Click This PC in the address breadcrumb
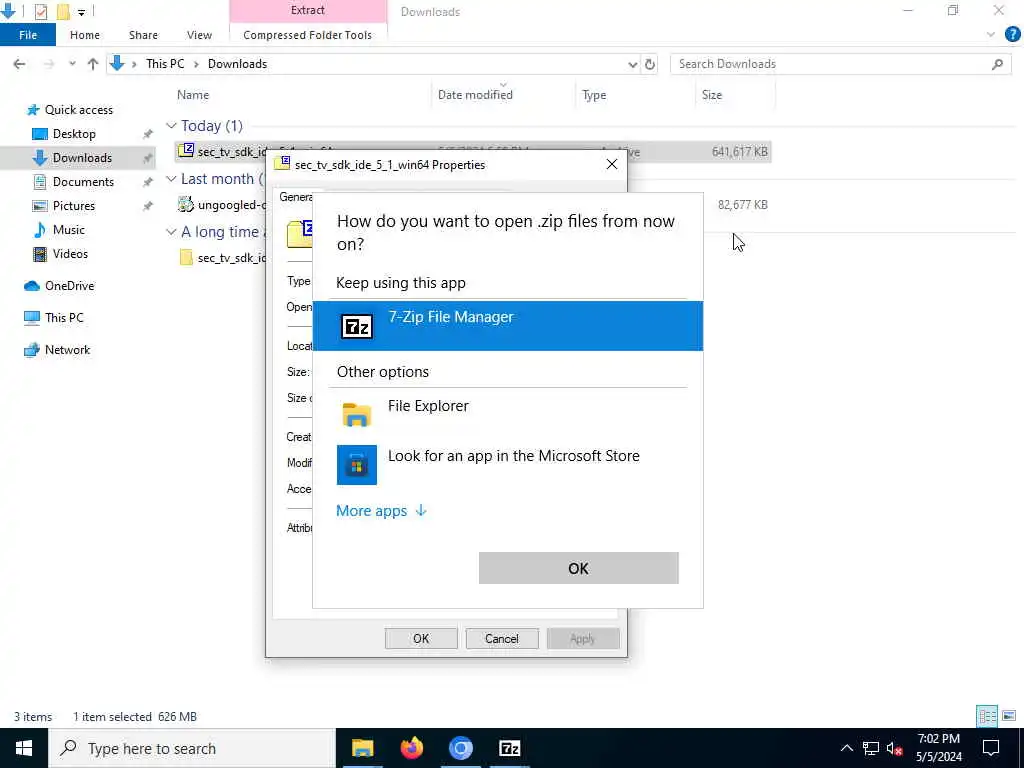The image size is (1024, 768). point(165,64)
